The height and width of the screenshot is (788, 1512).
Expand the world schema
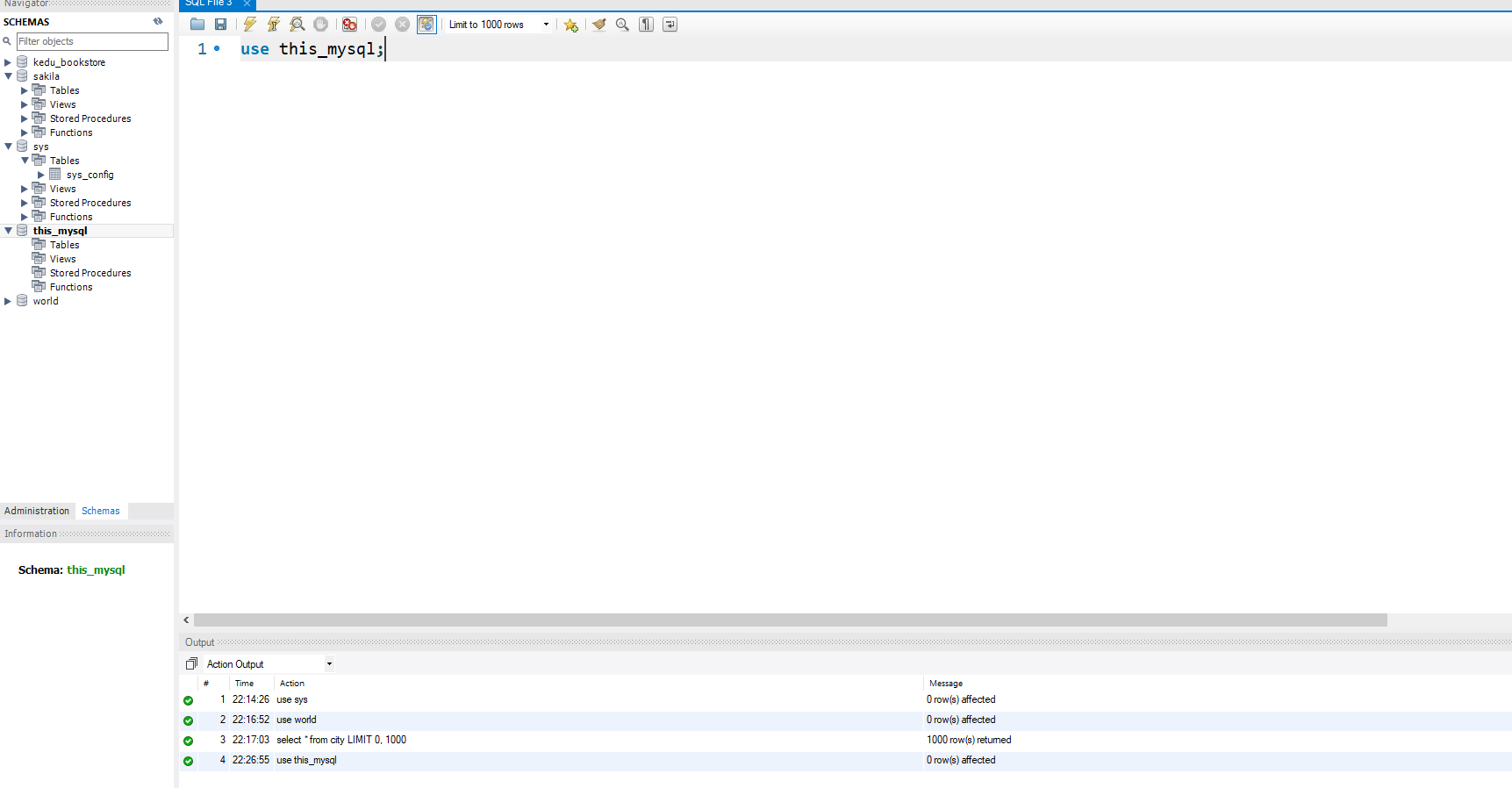(8, 301)
